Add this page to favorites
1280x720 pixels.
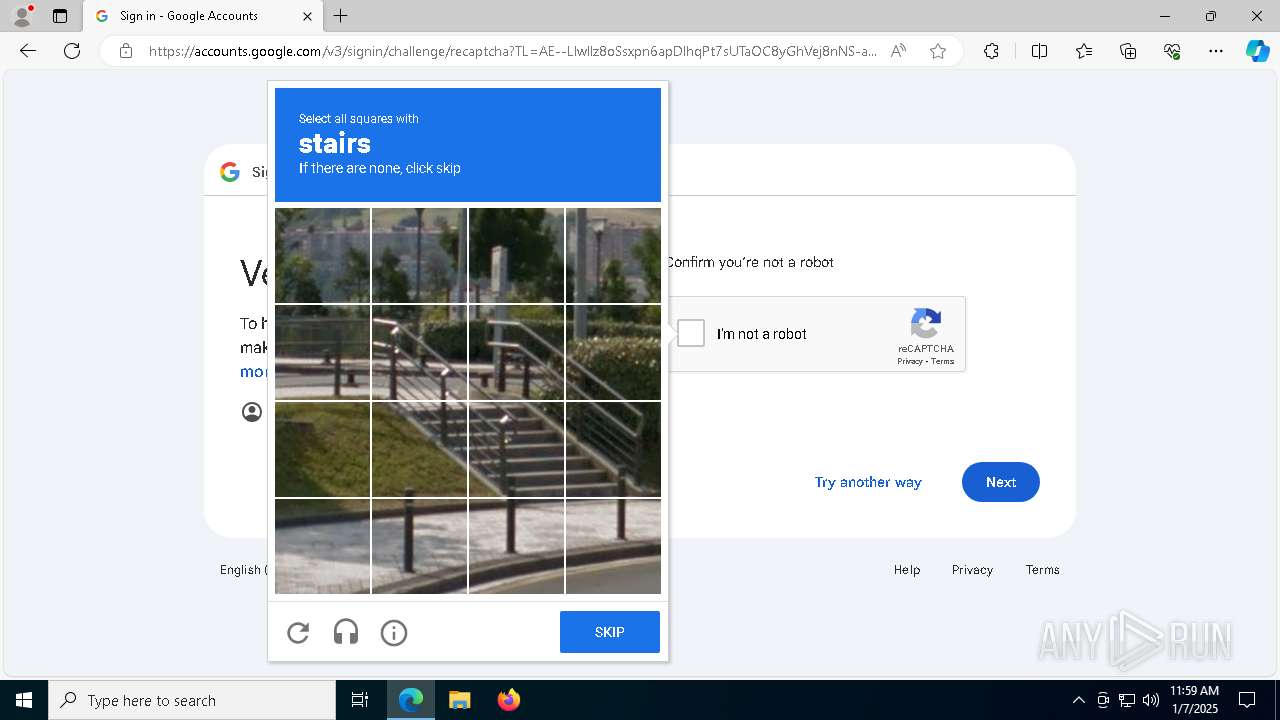[938, 51]
